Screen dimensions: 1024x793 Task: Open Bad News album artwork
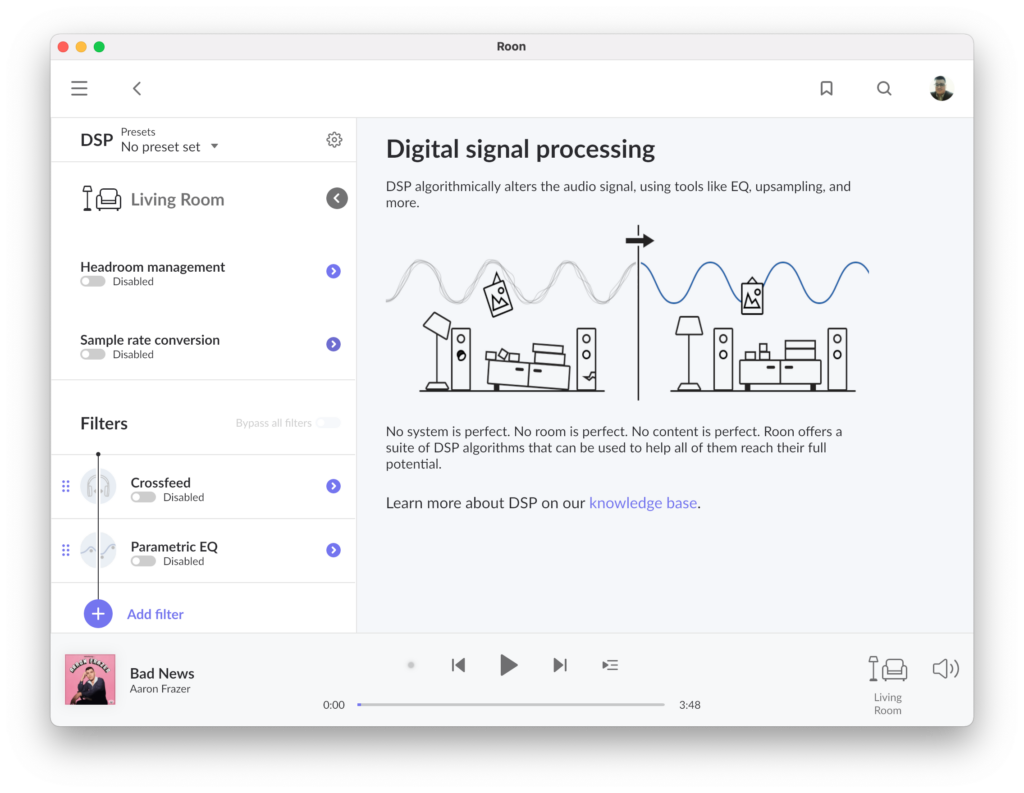coord(90,679)
